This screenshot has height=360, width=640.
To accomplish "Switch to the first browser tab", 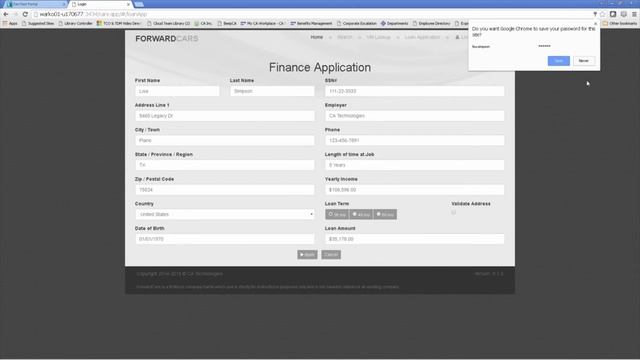I will pyautogui.click(x=35, y=4).
